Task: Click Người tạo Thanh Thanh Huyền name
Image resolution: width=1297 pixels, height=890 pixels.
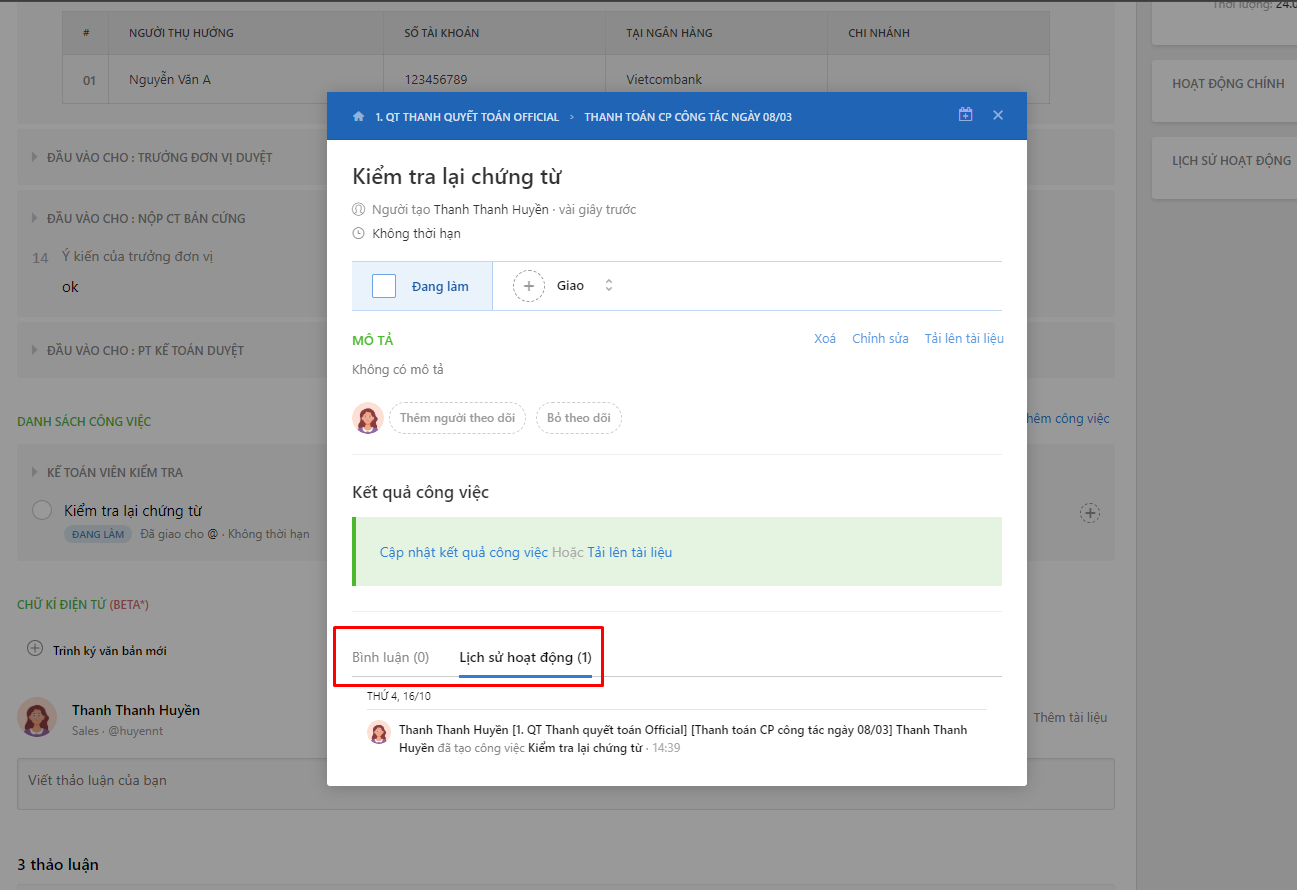Action: (491, 210)
